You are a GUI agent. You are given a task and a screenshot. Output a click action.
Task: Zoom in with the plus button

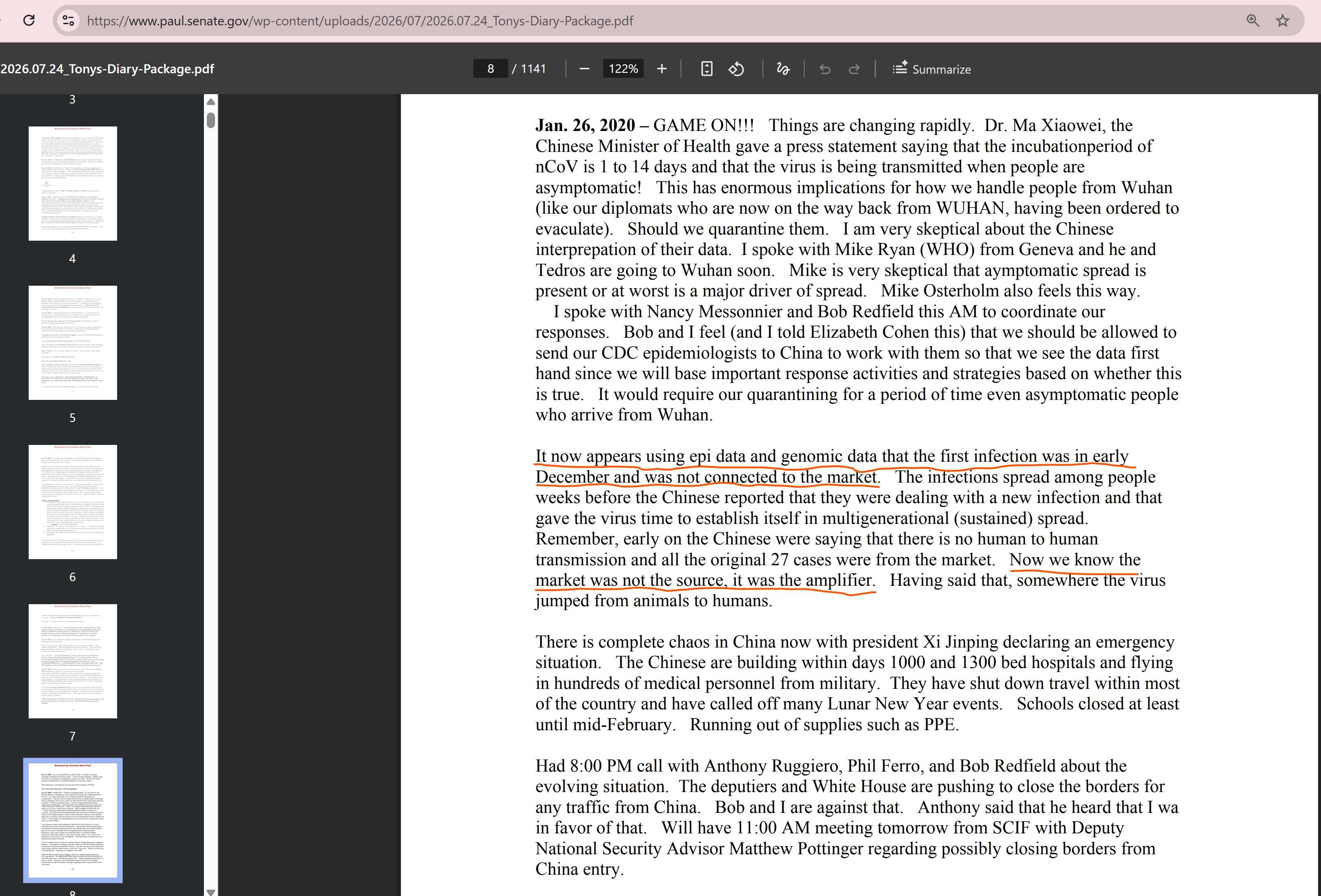pyautogui.click(x=662, y=69)
